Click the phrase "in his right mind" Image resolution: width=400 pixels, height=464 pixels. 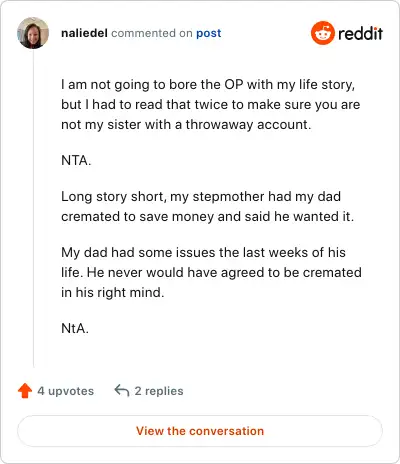click(x=113, y=292)
